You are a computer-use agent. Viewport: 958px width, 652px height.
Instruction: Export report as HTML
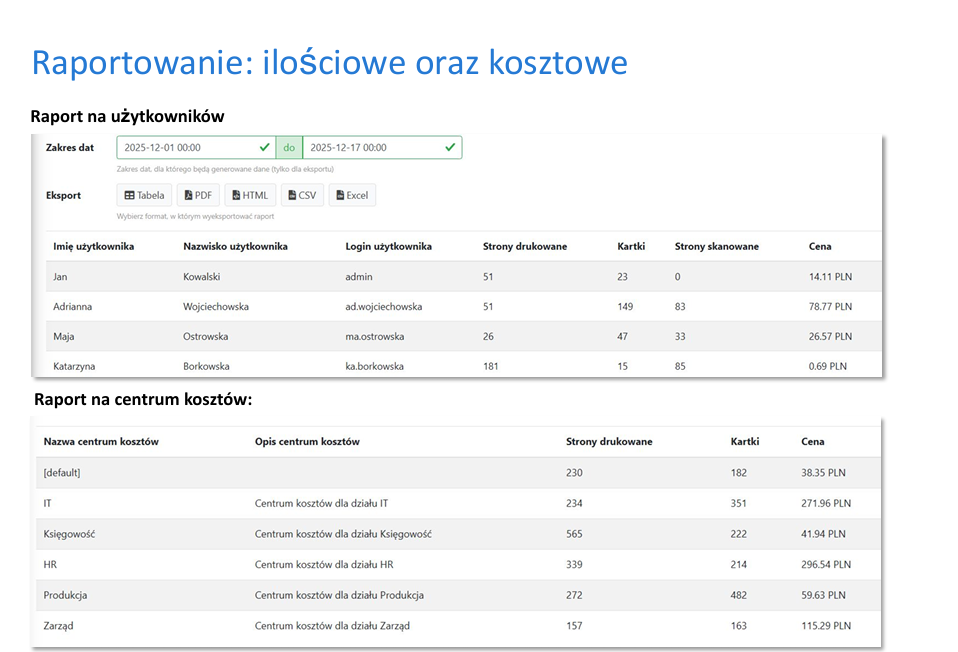coord(250,196)
